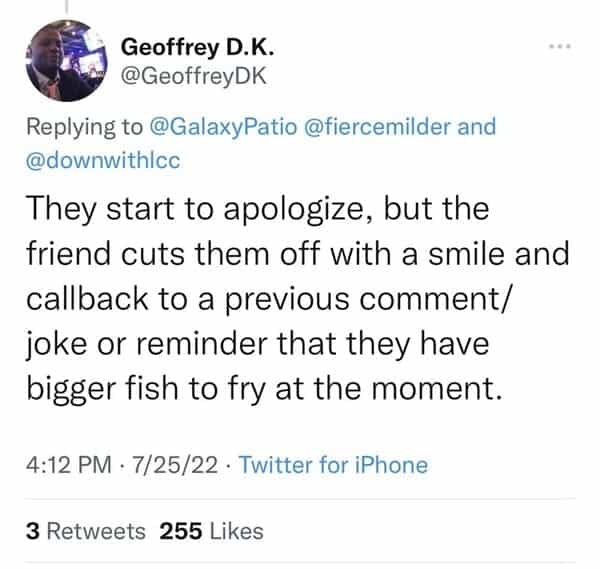The image size is (600, 569).
Task: Show the 255 Likes list
Action: click(212, 530)
